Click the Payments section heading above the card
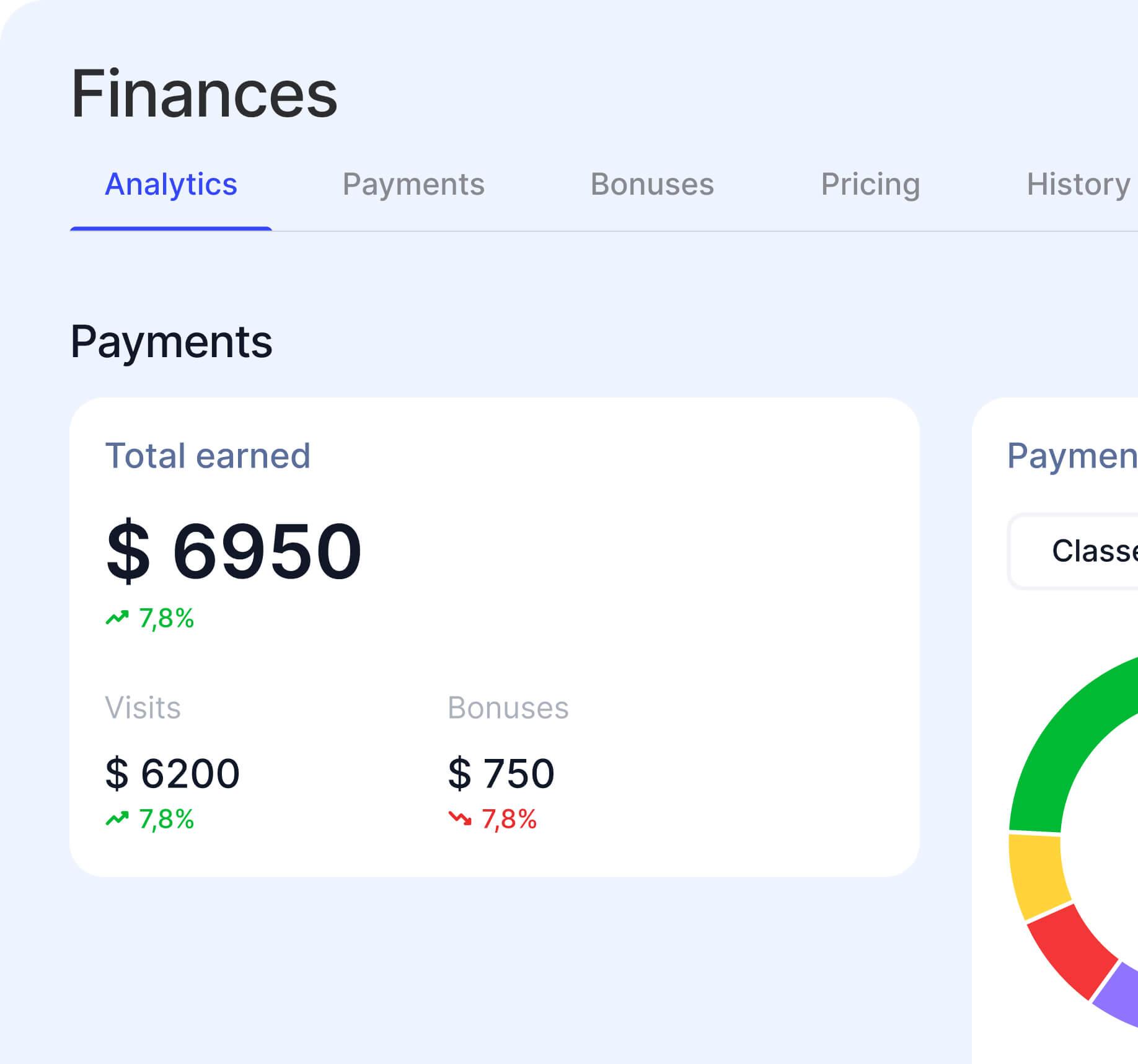1138x1064 pixels. pos(171,342)
